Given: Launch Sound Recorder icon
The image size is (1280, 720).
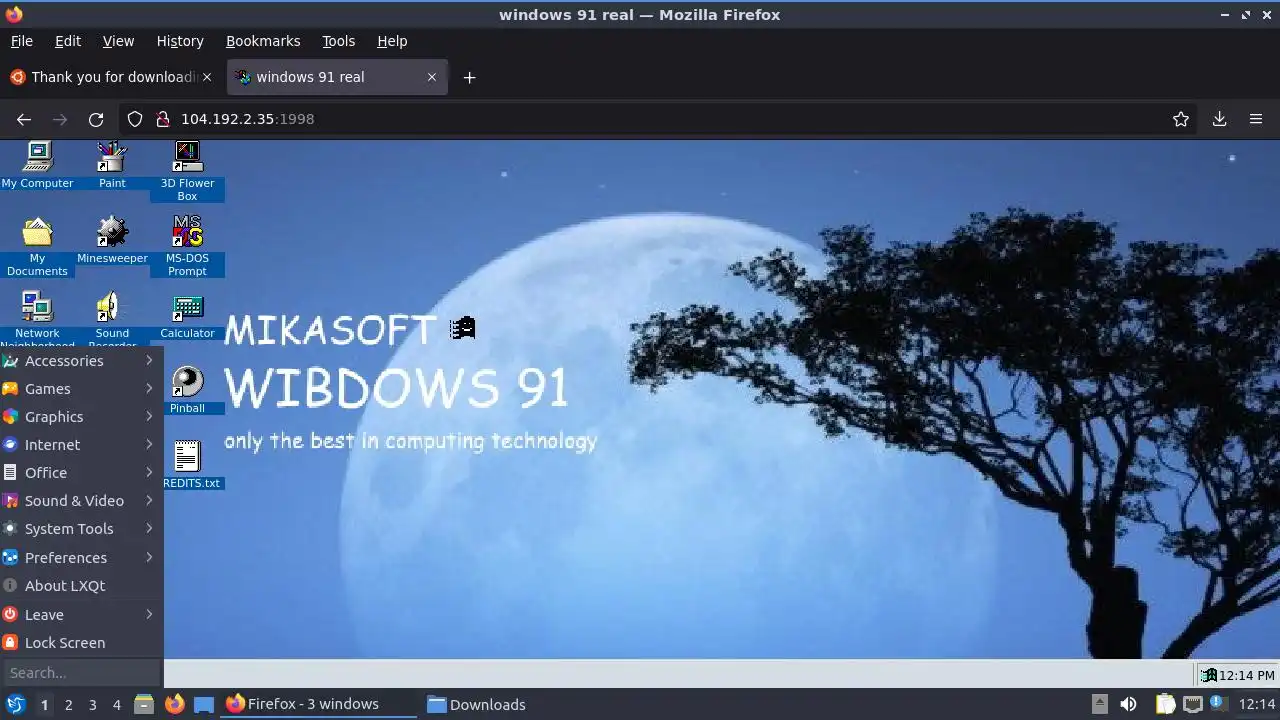Looking at the screenshot, I should [x=112, y=318].
